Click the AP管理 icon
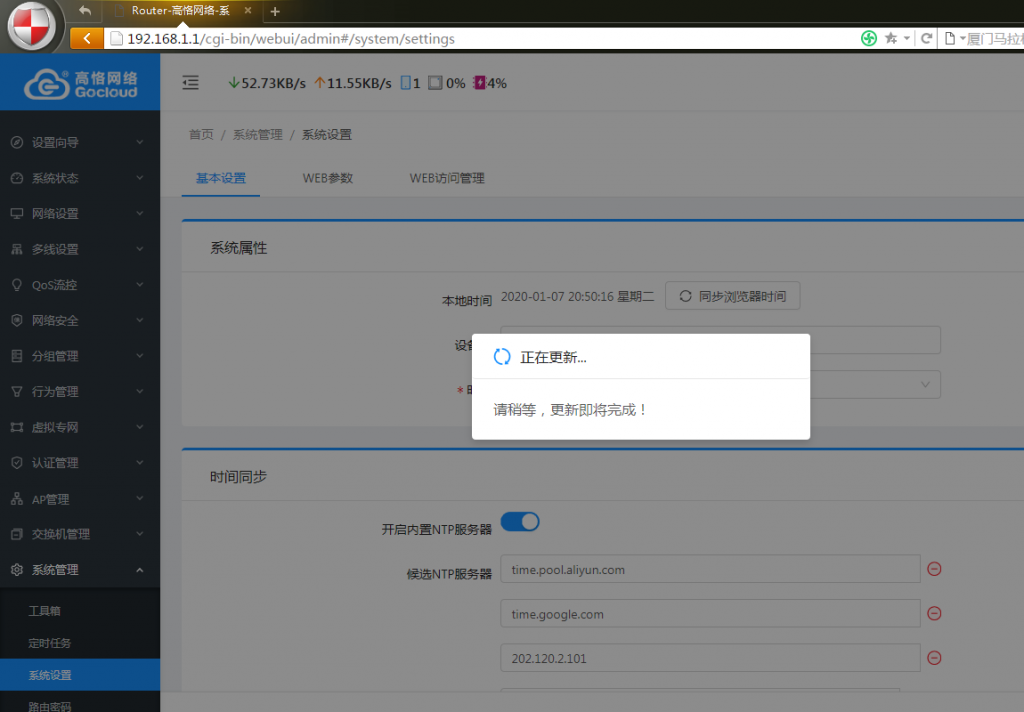The image size is (1024, 712). pyautogui.click(x=17, y=499)
